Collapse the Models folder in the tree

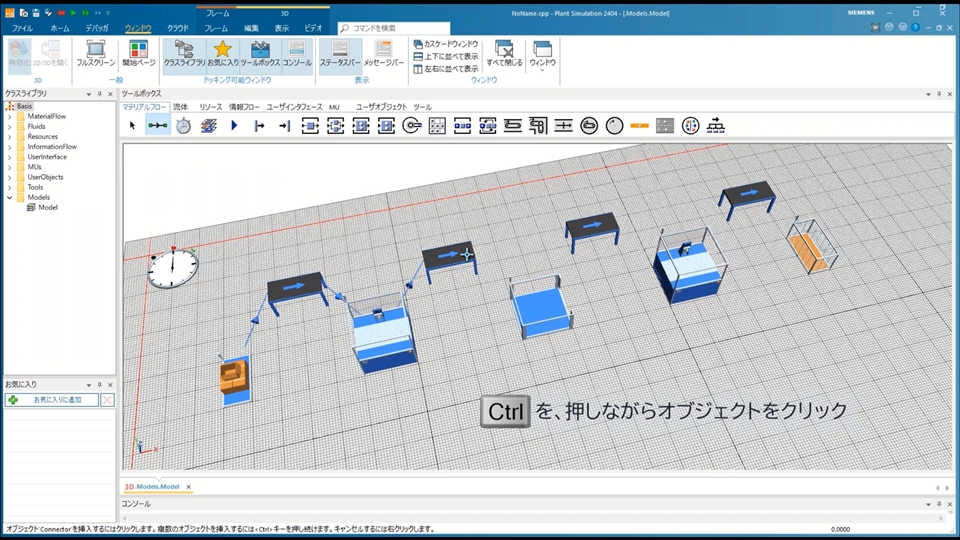(9, 197)
